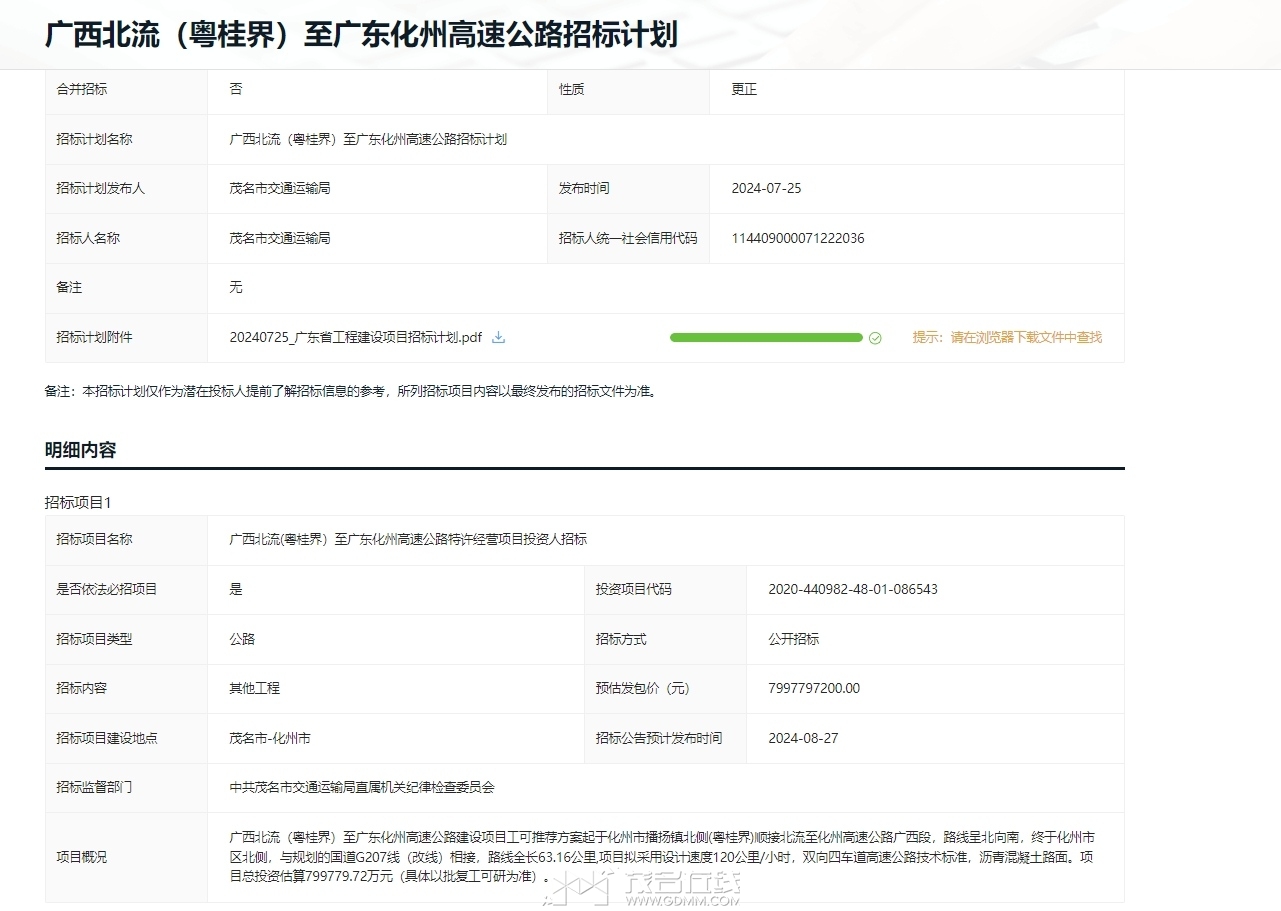Click the 投资项目代码 label
Viewport: 1281px width, 911px height.
tap(633, 589)
